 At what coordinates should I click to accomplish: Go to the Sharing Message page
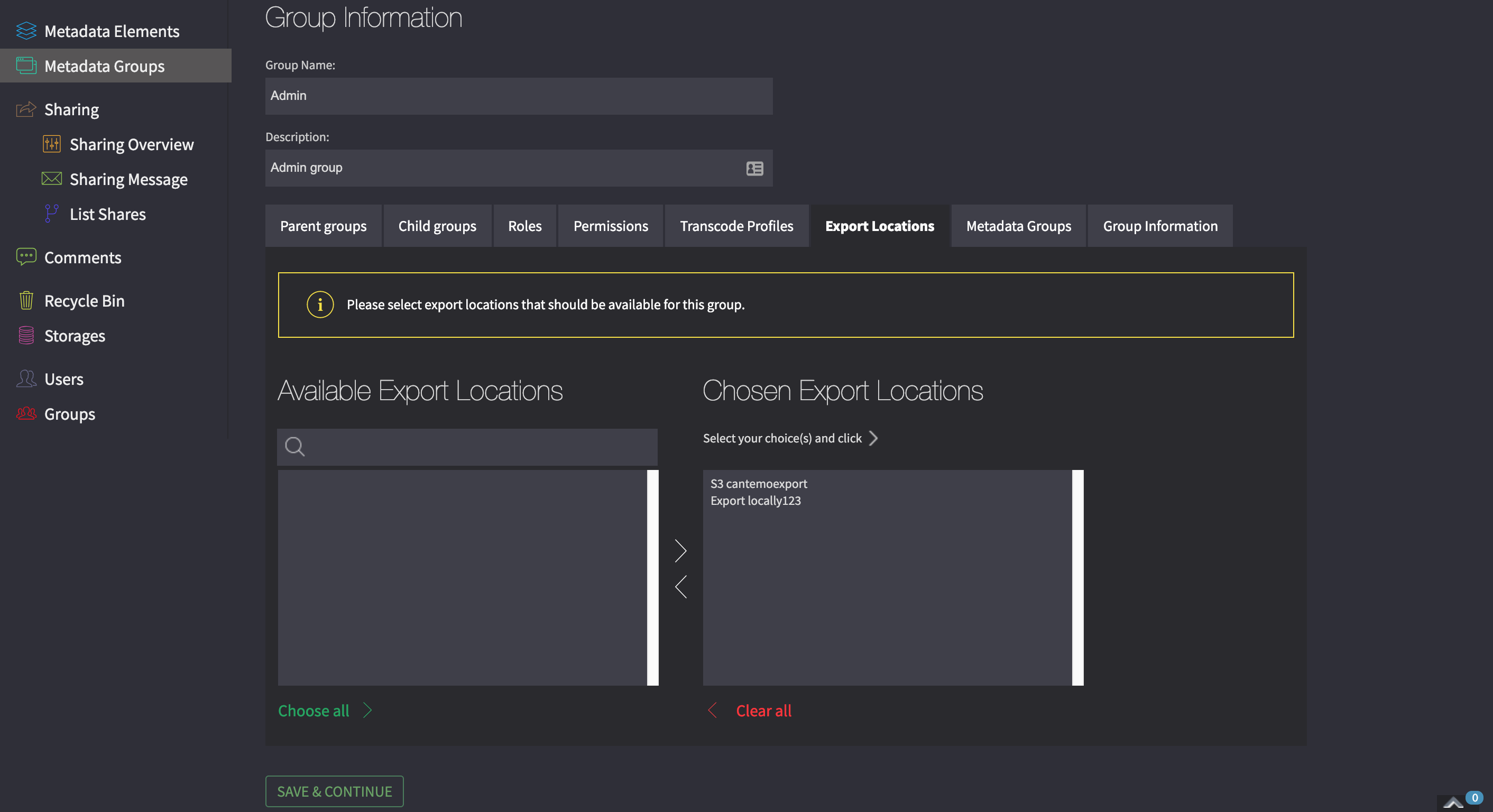pos(128,179)
